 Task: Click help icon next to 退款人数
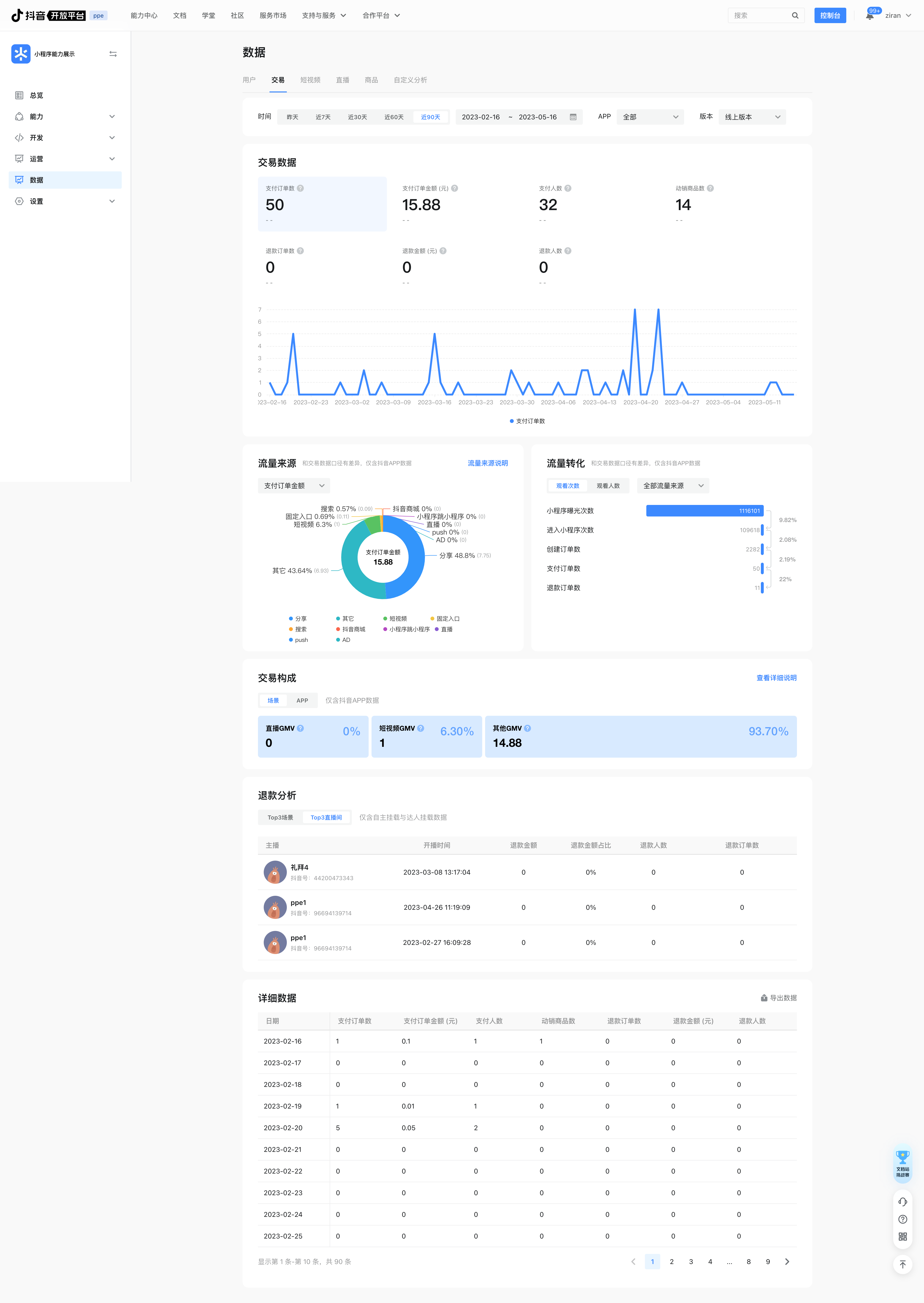pyautogui.click(x=568, y=251)
